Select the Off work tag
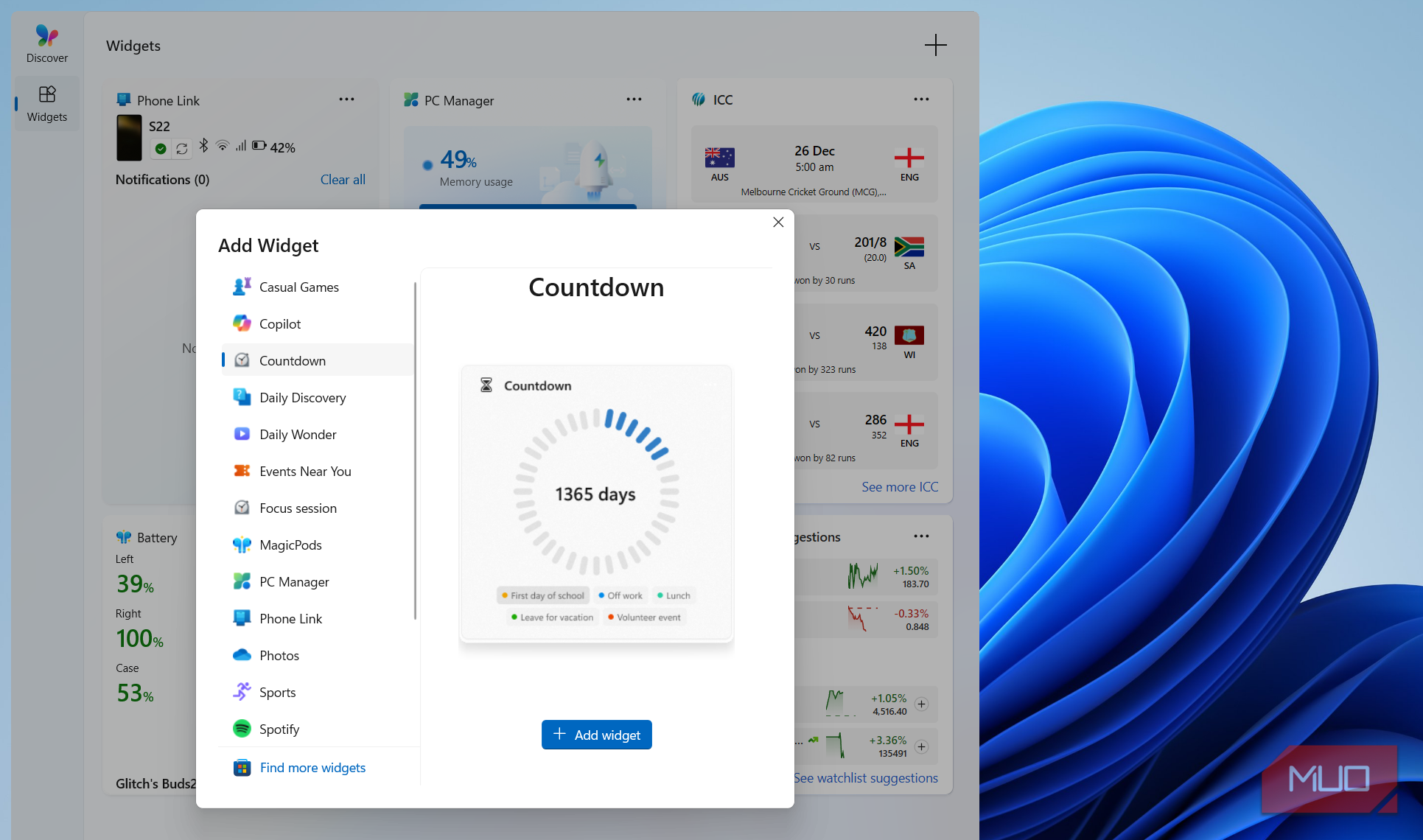The width and height of the screenshot is (1423, 840). click(x=620, y=595)
